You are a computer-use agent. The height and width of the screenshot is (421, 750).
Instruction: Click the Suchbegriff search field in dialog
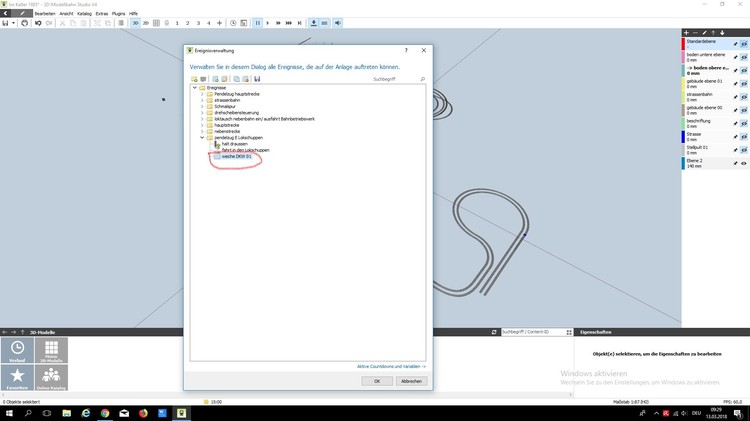click(x=394, y=79)
